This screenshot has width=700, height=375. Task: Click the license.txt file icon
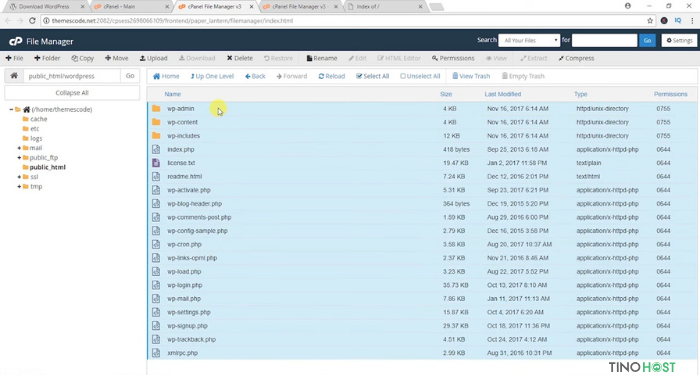tap(156, 162)
